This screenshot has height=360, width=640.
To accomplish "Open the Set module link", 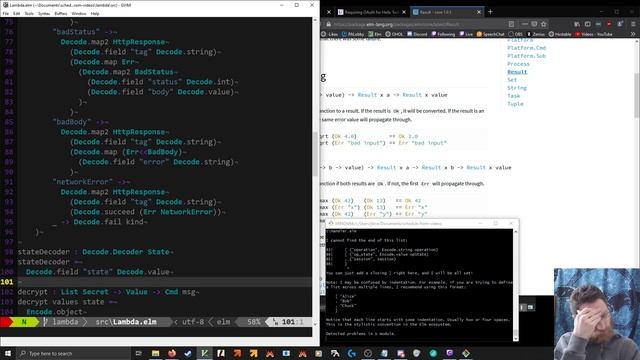I will [x=512, y=80].
